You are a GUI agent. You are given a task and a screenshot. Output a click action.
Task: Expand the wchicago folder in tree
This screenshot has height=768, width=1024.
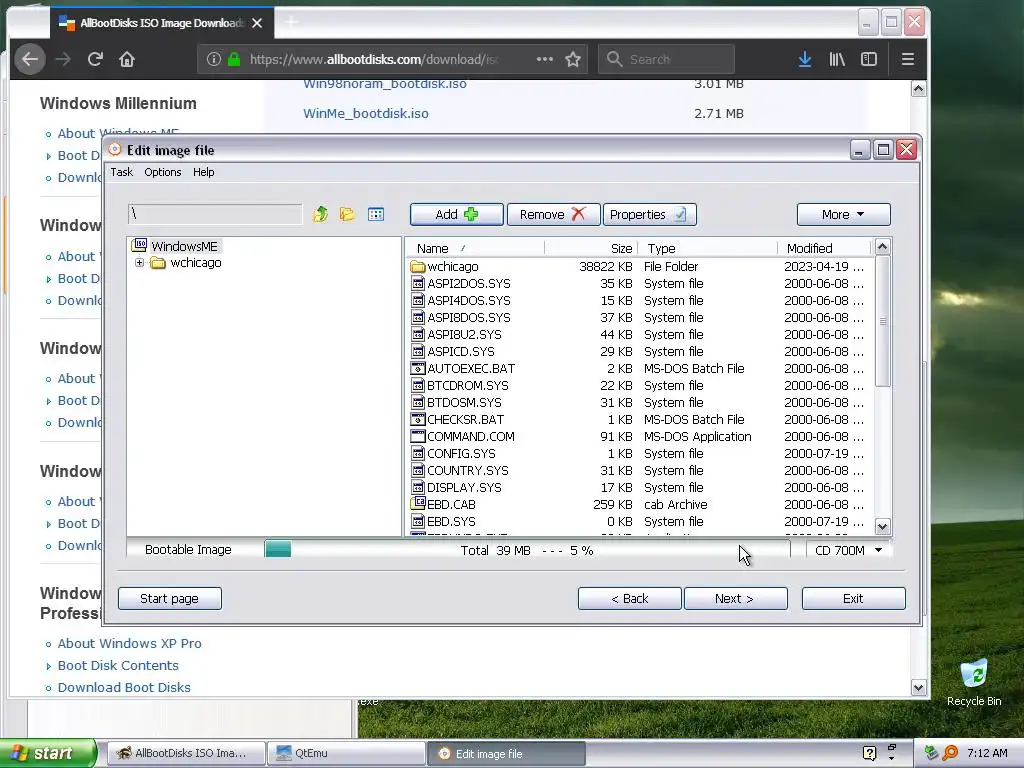(139, 263)
